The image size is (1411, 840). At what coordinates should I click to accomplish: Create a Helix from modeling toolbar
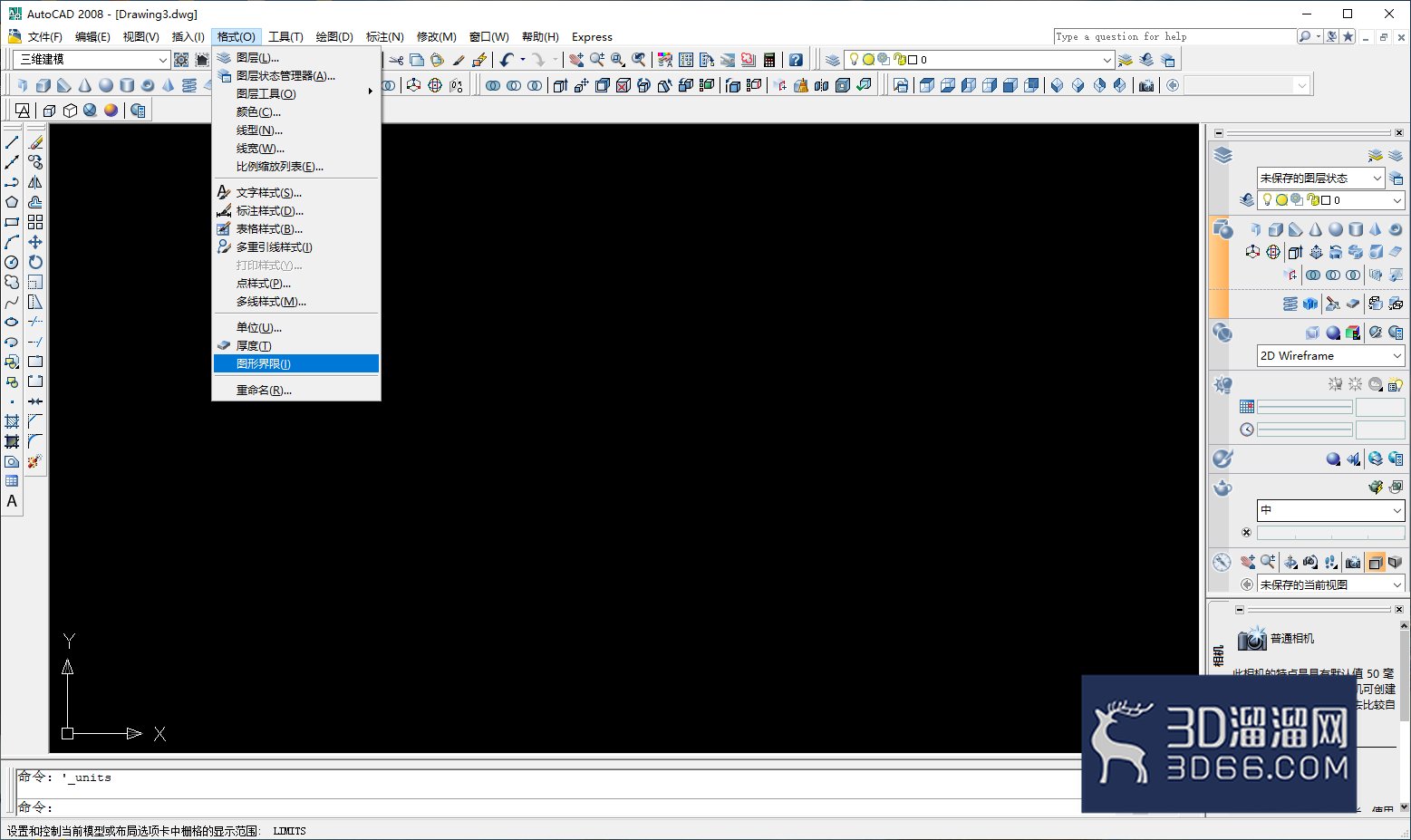click(189, 85)
